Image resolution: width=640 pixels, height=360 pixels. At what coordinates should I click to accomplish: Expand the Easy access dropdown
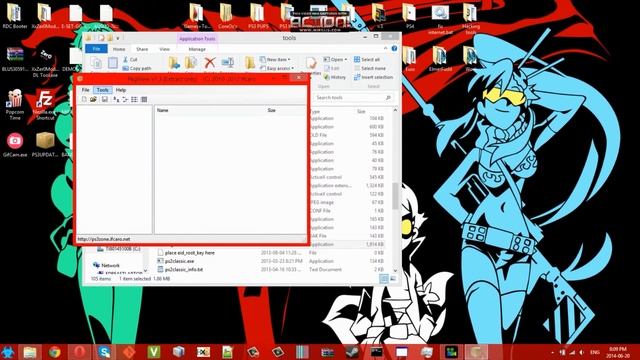click(277, 69)
